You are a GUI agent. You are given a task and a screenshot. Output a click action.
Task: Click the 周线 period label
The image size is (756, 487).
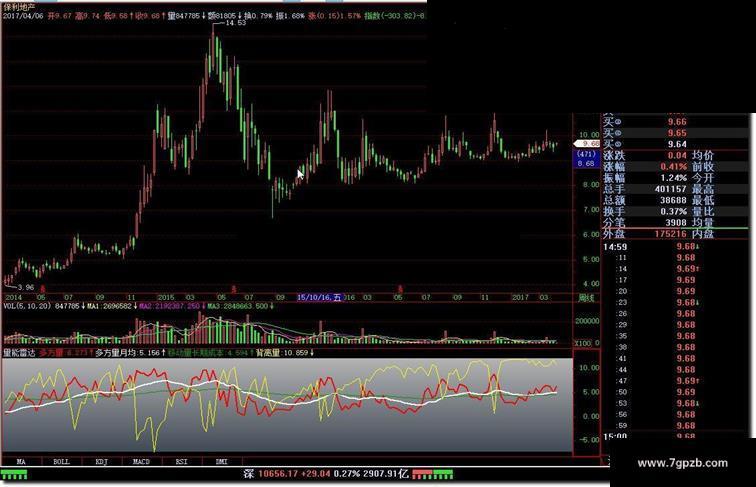(586, 298)
